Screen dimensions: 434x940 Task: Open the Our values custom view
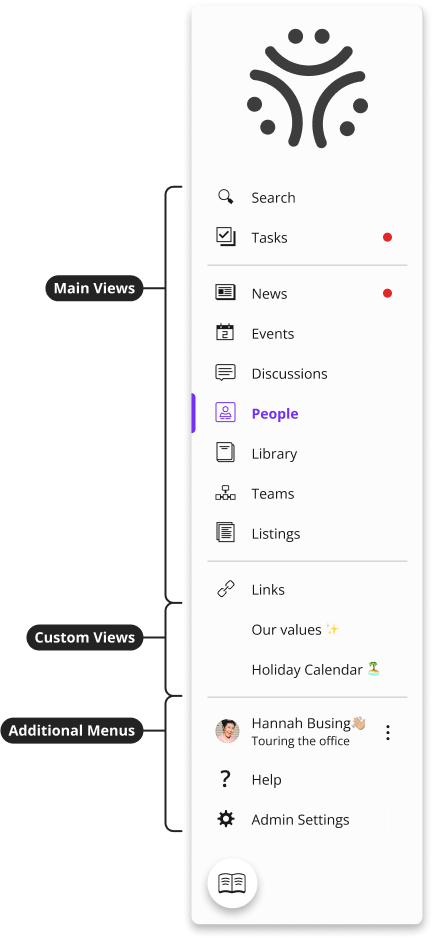point(295,629)
